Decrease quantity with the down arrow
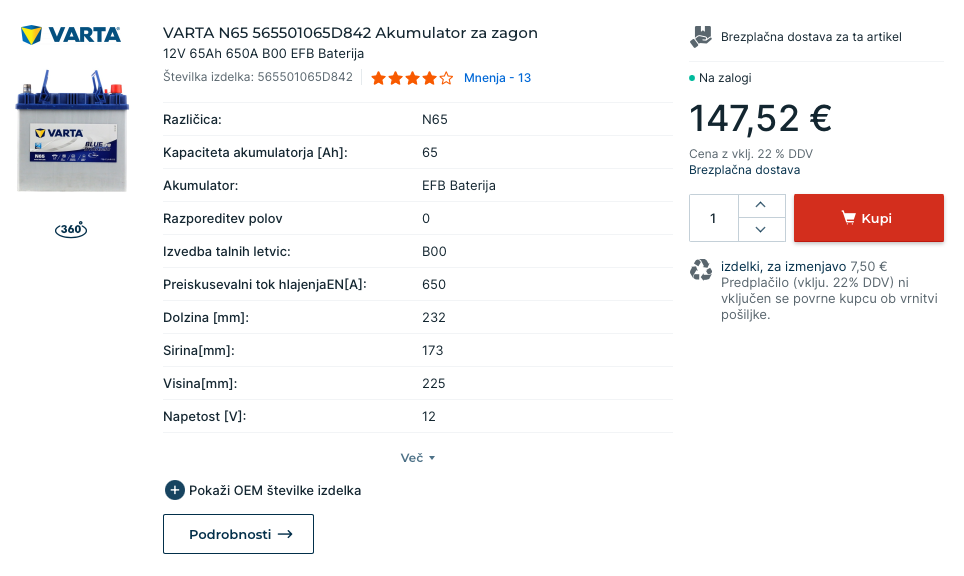964x576 pixels. click(x=761, y=229)
